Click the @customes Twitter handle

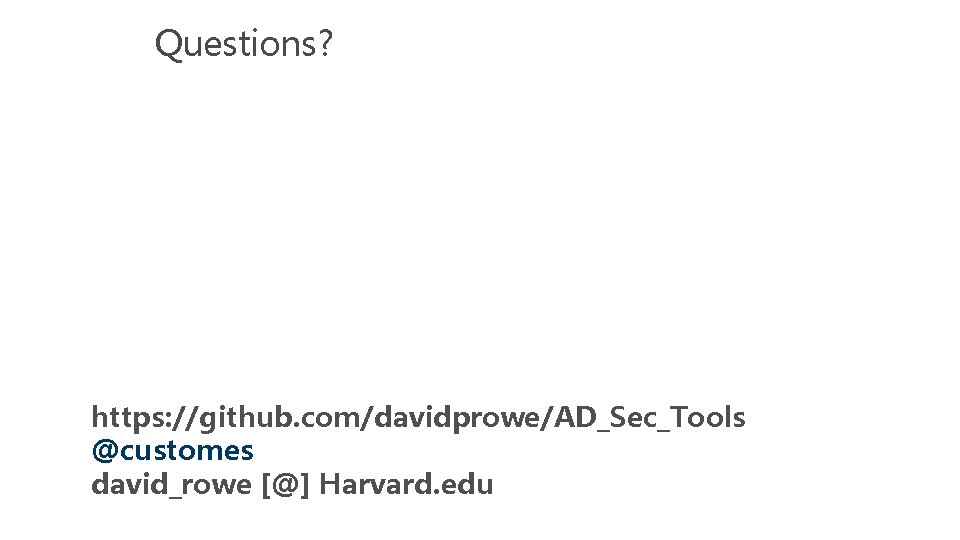[x=172, y=451]
